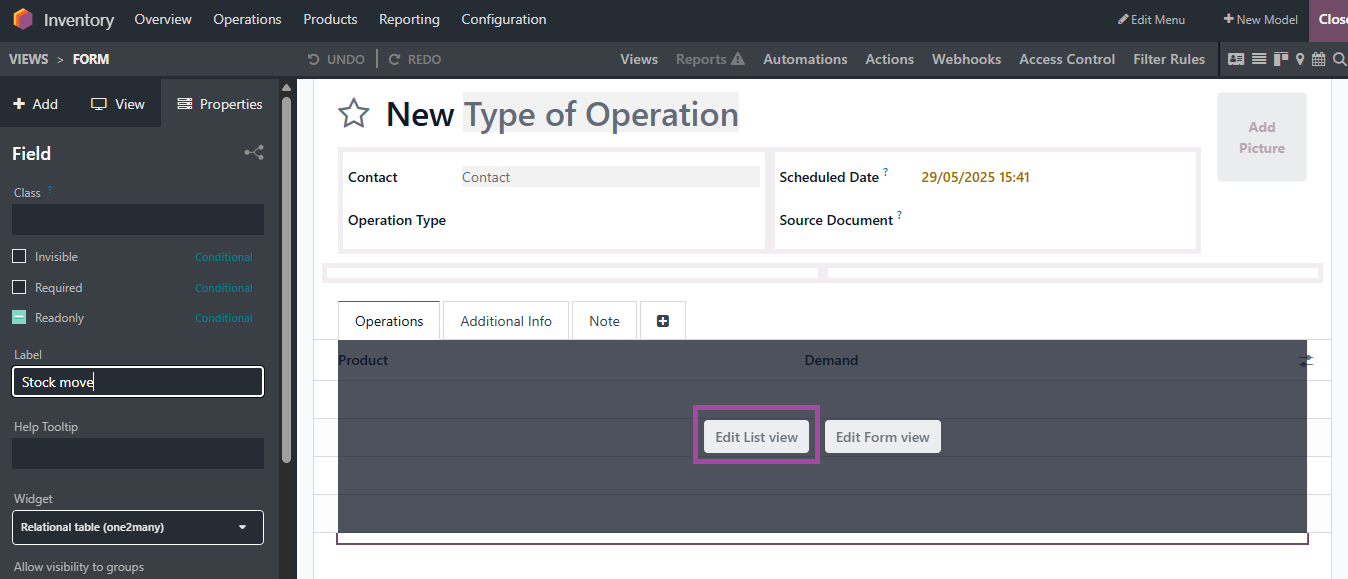Select the Note notebook tab
The height and width of the screenshot is (579, 1348).
click(604, 321)
